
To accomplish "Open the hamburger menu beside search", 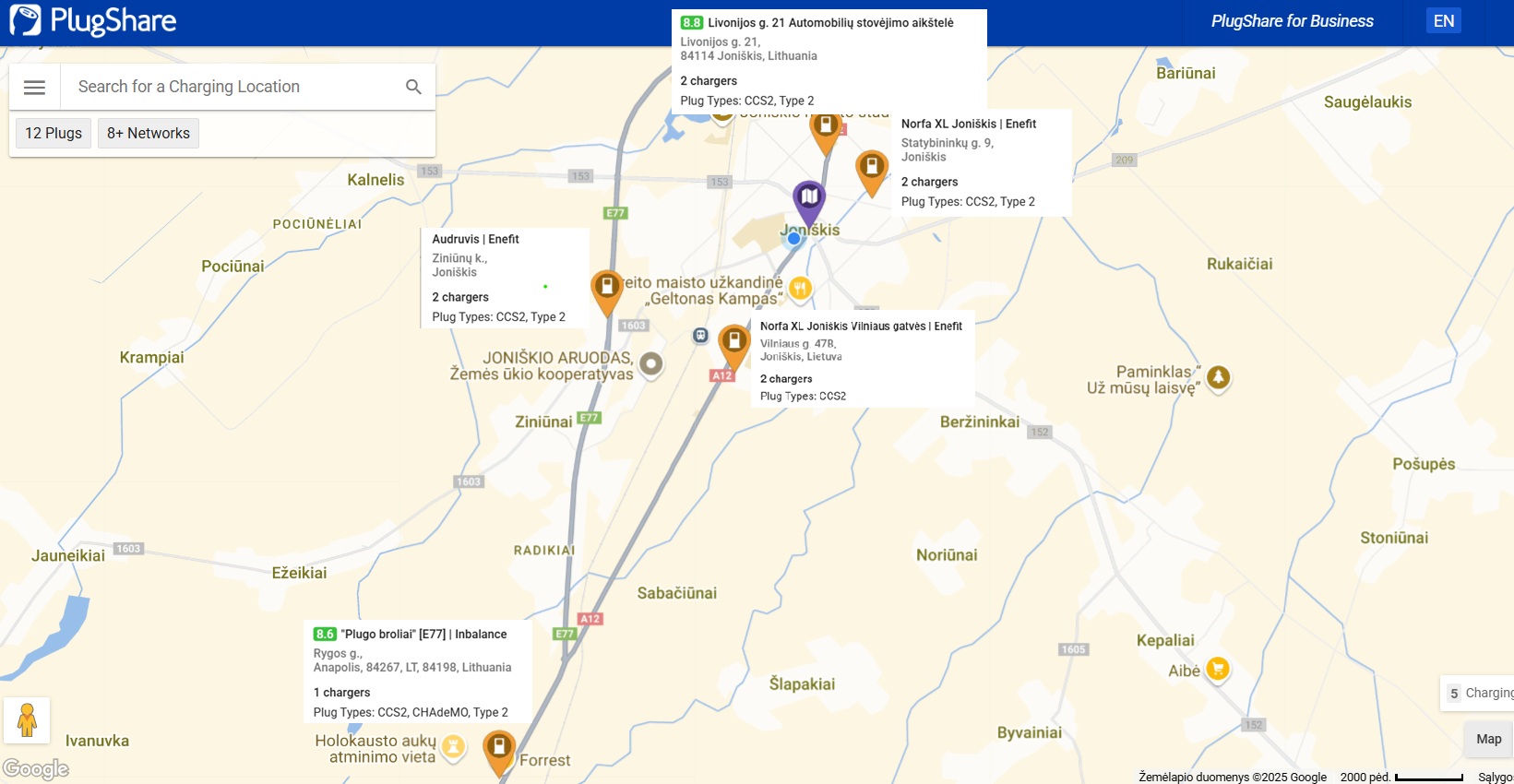I will click(34, 87).
